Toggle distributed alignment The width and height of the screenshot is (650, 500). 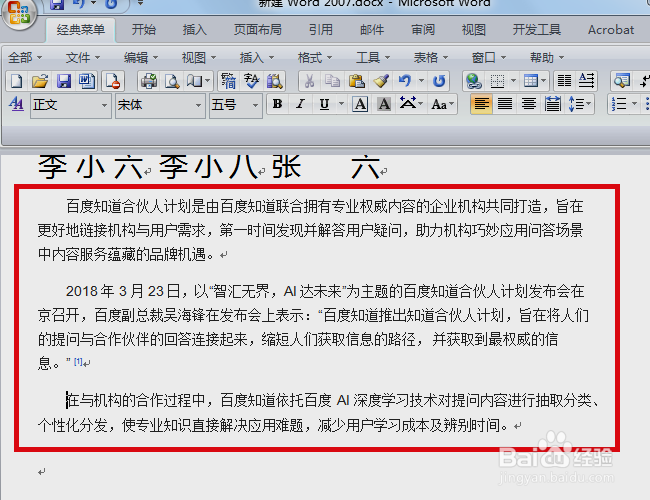click(553, 104)
